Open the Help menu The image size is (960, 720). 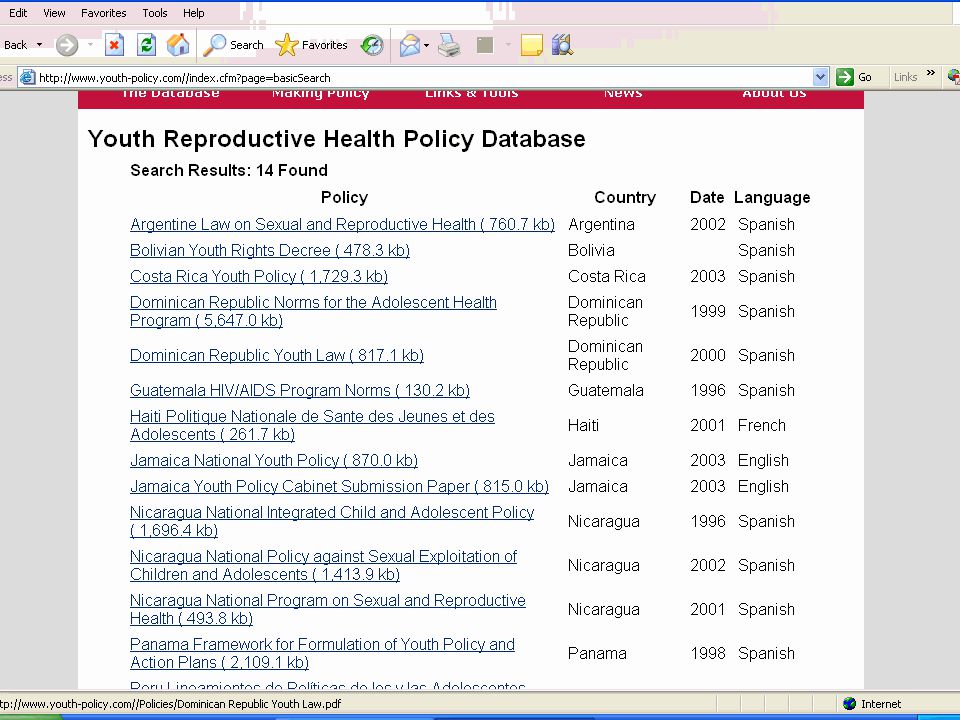(193, 13)
